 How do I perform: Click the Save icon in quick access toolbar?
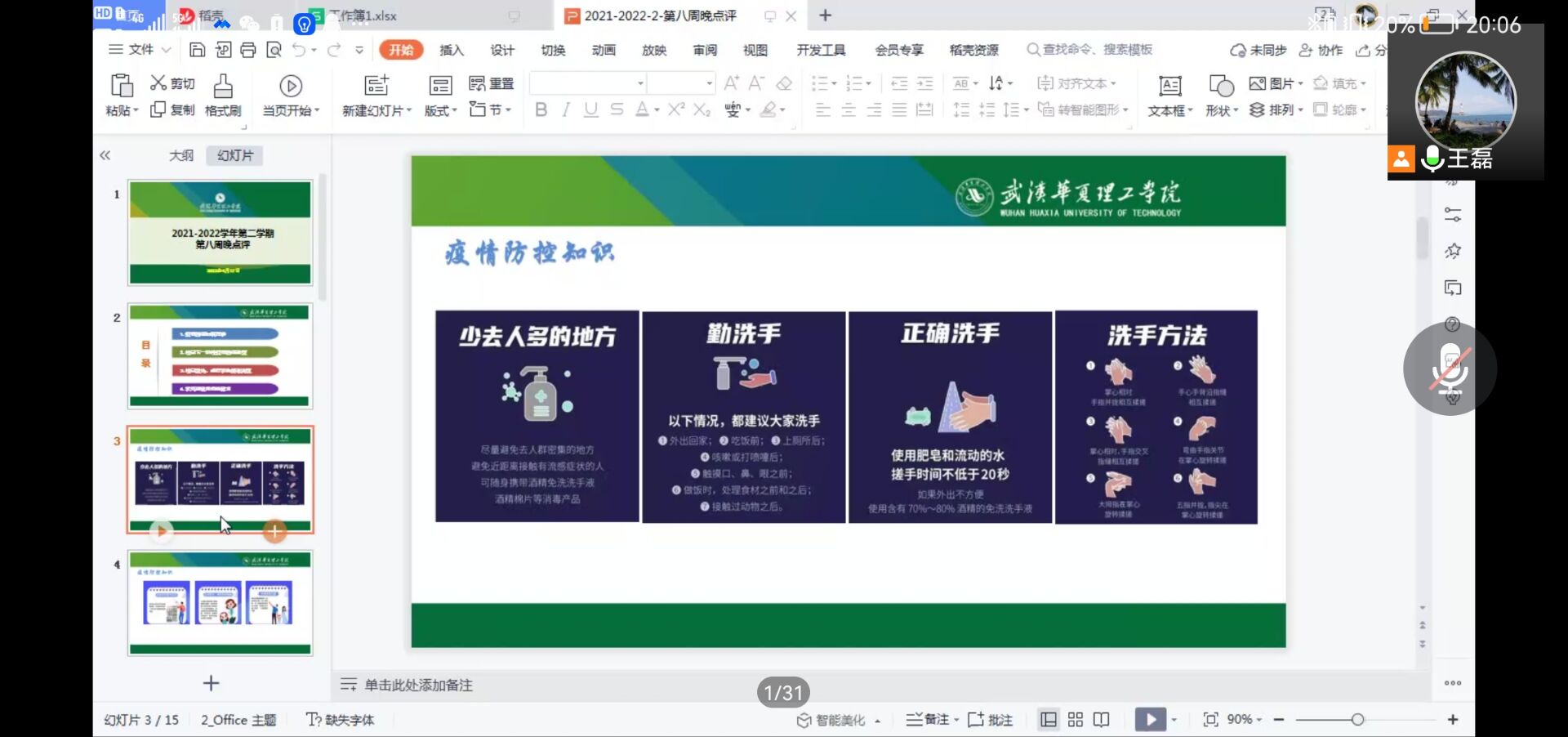pos(197,50)
